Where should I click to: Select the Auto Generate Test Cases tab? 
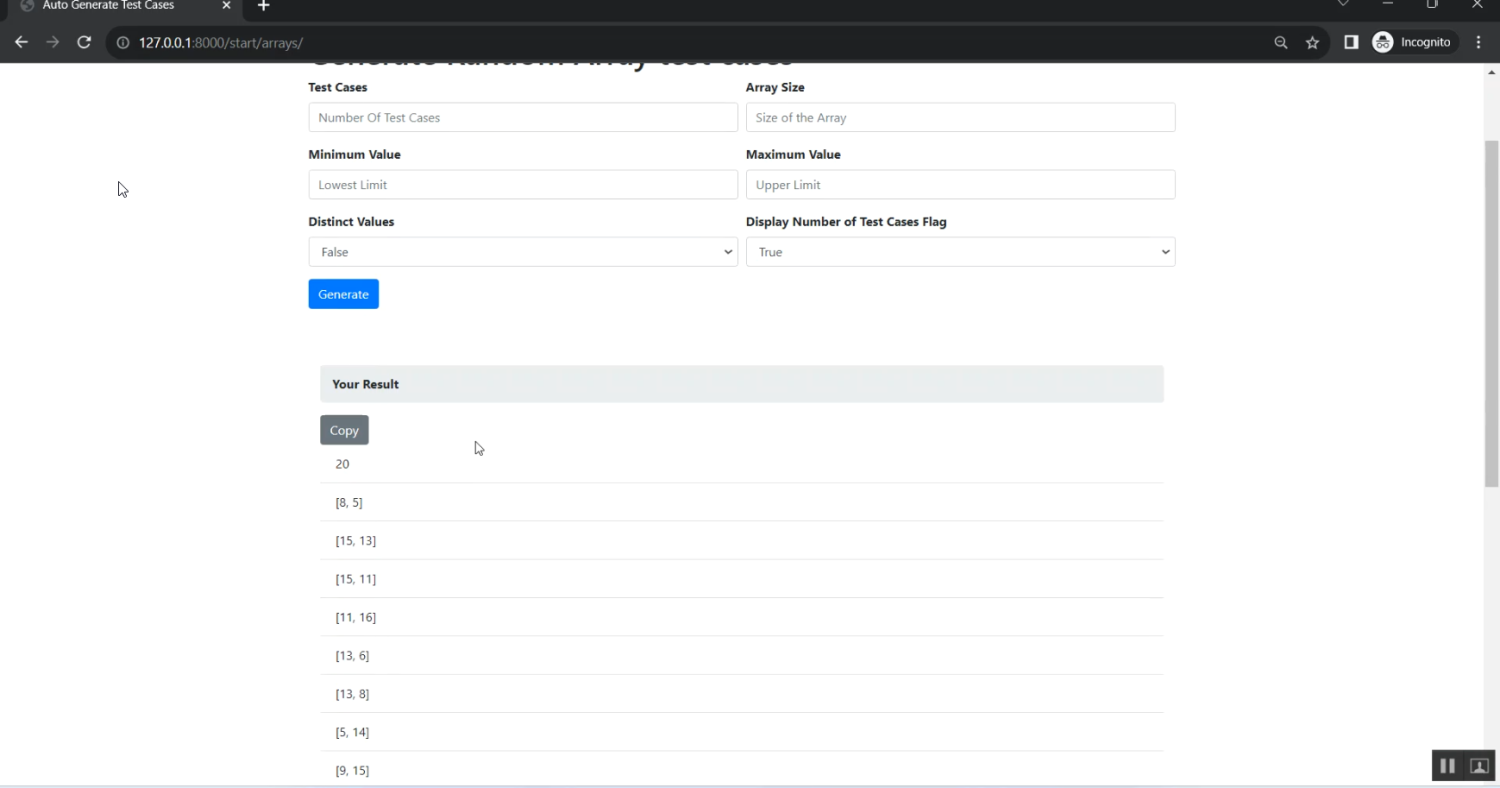[110, 6]
